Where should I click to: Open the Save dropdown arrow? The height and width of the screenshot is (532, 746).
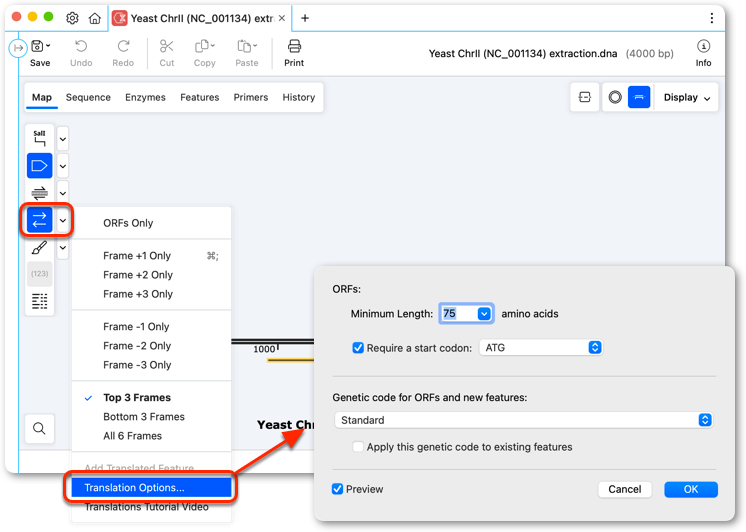click(x=48, y=46)
